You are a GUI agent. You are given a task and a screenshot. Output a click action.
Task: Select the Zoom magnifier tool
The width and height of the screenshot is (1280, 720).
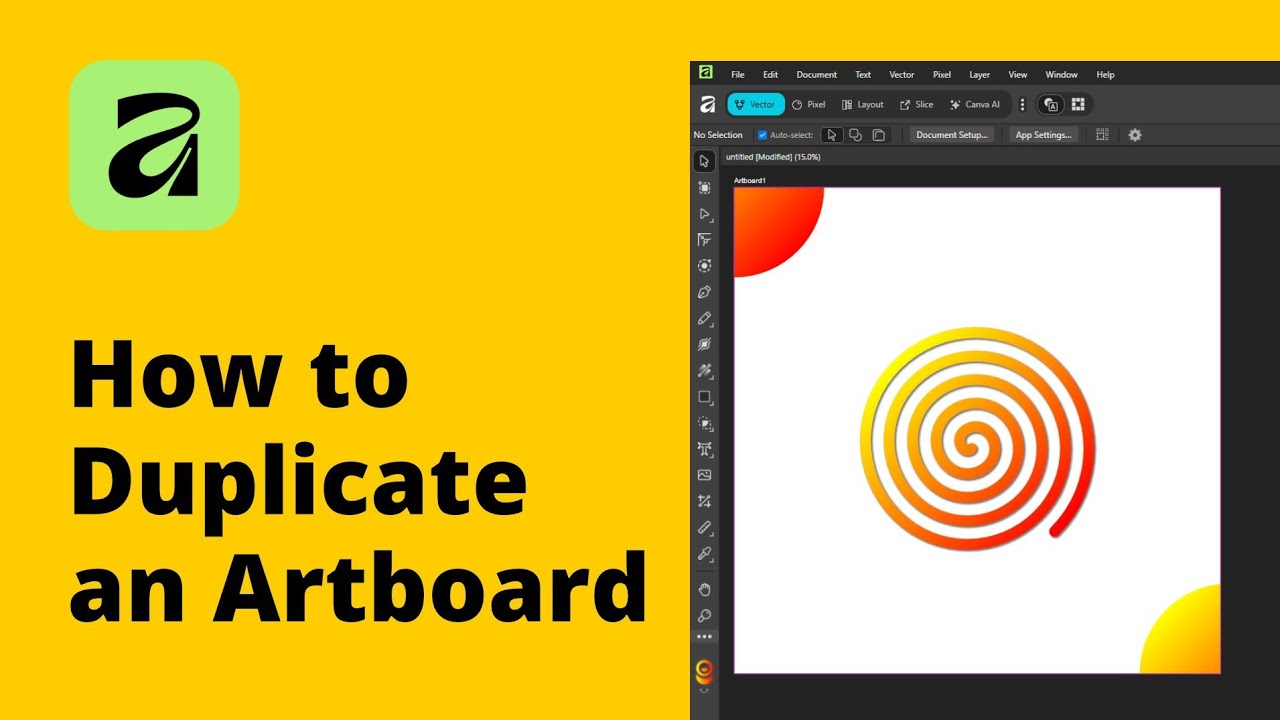(x=704, y=615)
